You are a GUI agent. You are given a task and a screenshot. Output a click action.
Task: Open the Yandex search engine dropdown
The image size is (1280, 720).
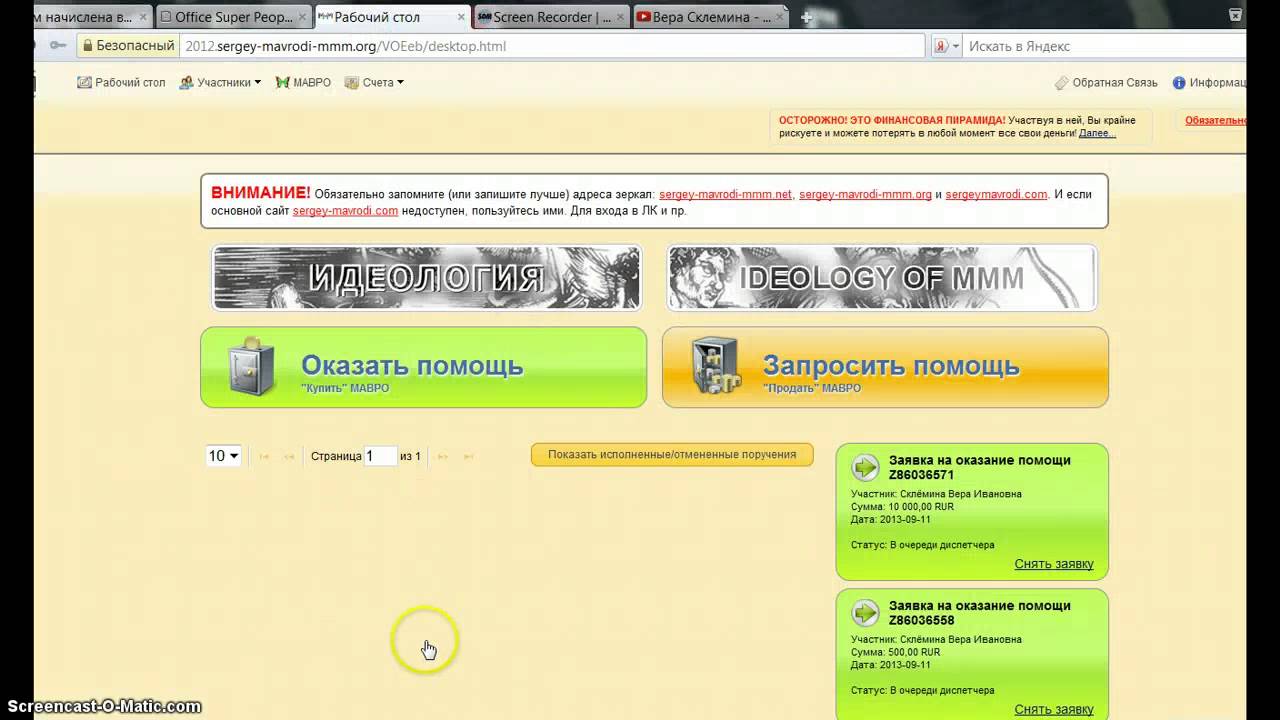[x=946, y=46]
